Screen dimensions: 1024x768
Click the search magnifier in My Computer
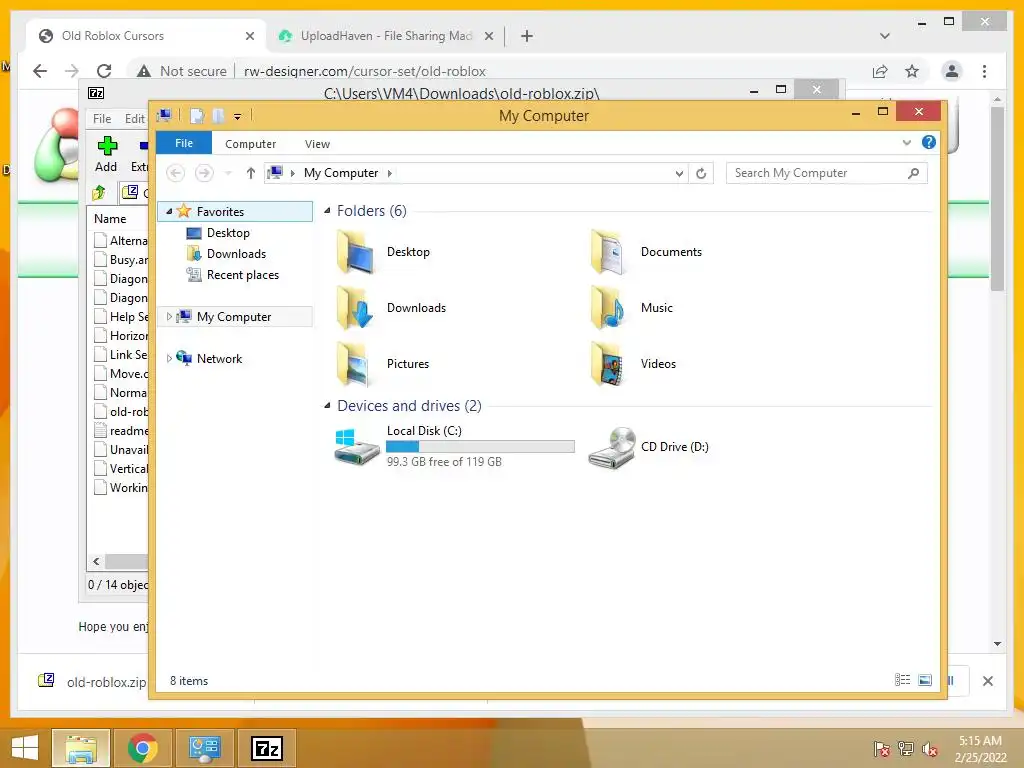pyautogui.click(x=914, y=173)
